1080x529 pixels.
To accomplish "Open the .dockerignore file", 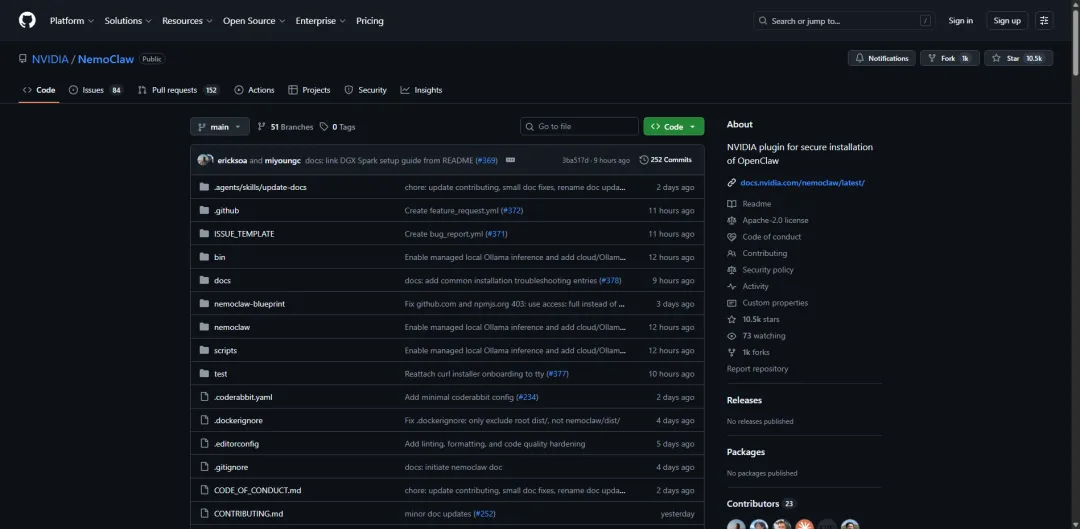I will click(238, 421).
